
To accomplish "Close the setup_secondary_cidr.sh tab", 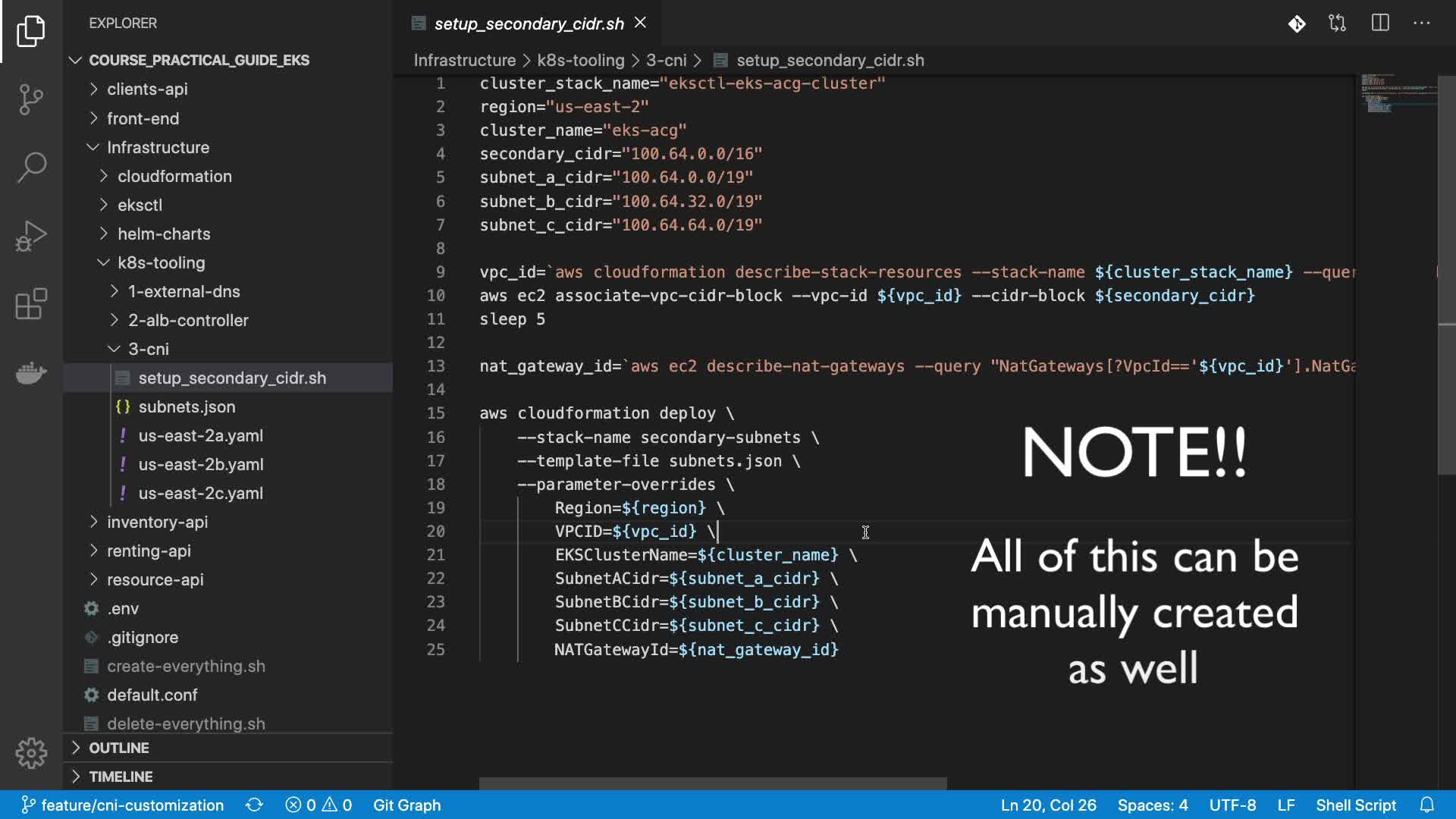I will point(641,23).
